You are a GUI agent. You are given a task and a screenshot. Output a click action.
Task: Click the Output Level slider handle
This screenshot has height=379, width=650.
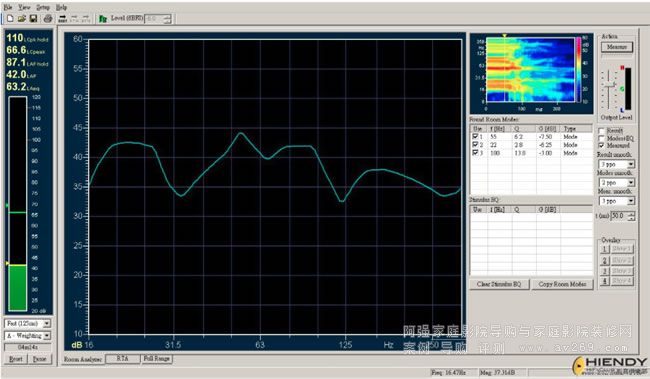tap(609, 86)
